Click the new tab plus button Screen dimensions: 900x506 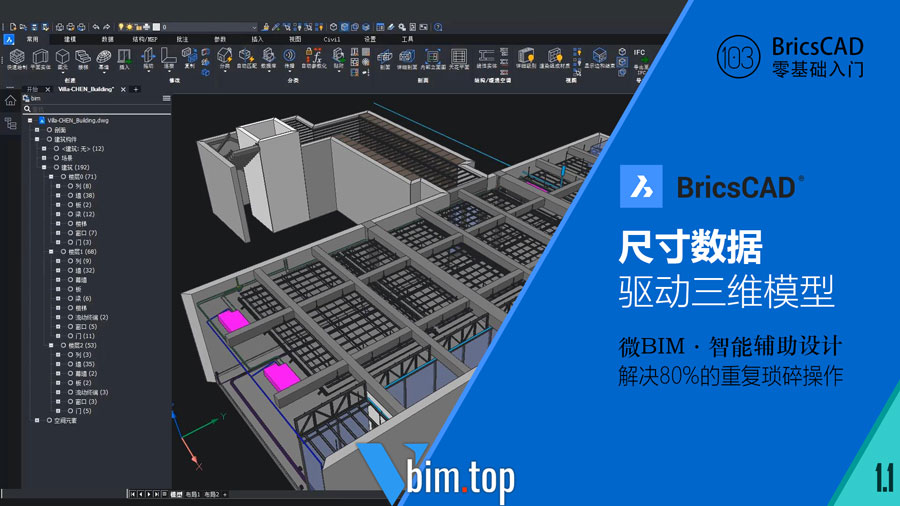(x=137, y=89)
